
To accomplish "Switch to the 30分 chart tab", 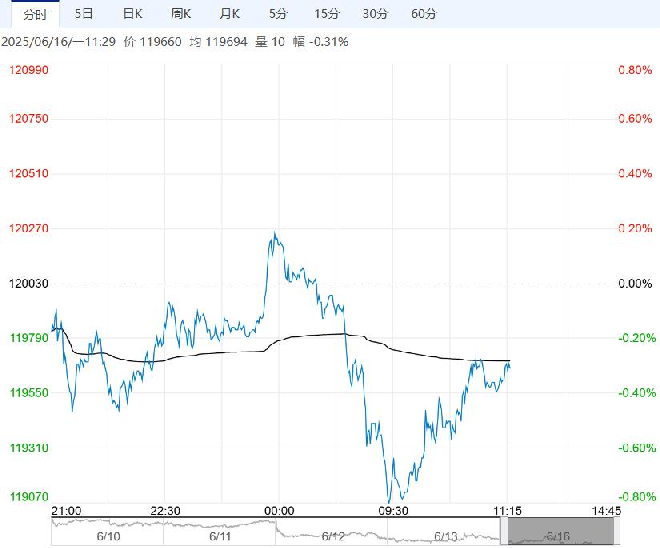I will click(x=375, y=14).
